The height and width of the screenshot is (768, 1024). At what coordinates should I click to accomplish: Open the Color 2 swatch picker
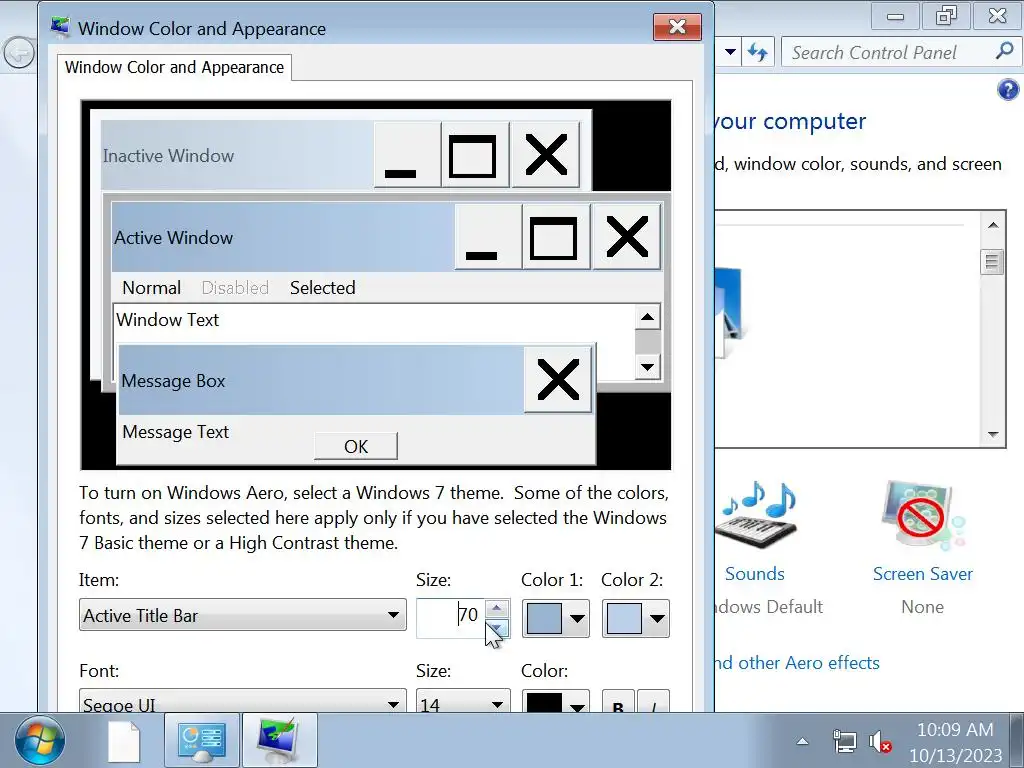coord(636,618)
